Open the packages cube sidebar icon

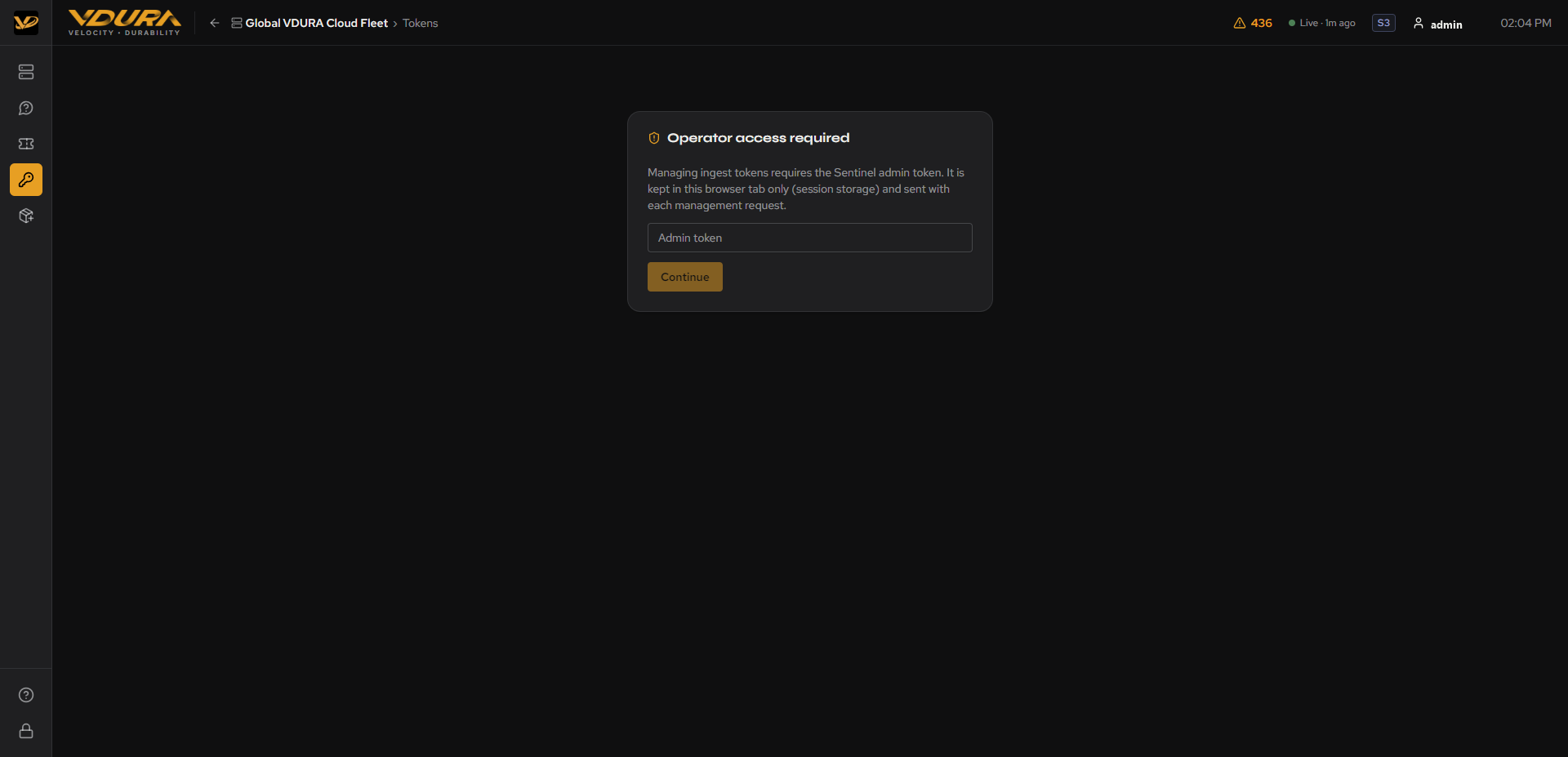(x=26, y=216)
